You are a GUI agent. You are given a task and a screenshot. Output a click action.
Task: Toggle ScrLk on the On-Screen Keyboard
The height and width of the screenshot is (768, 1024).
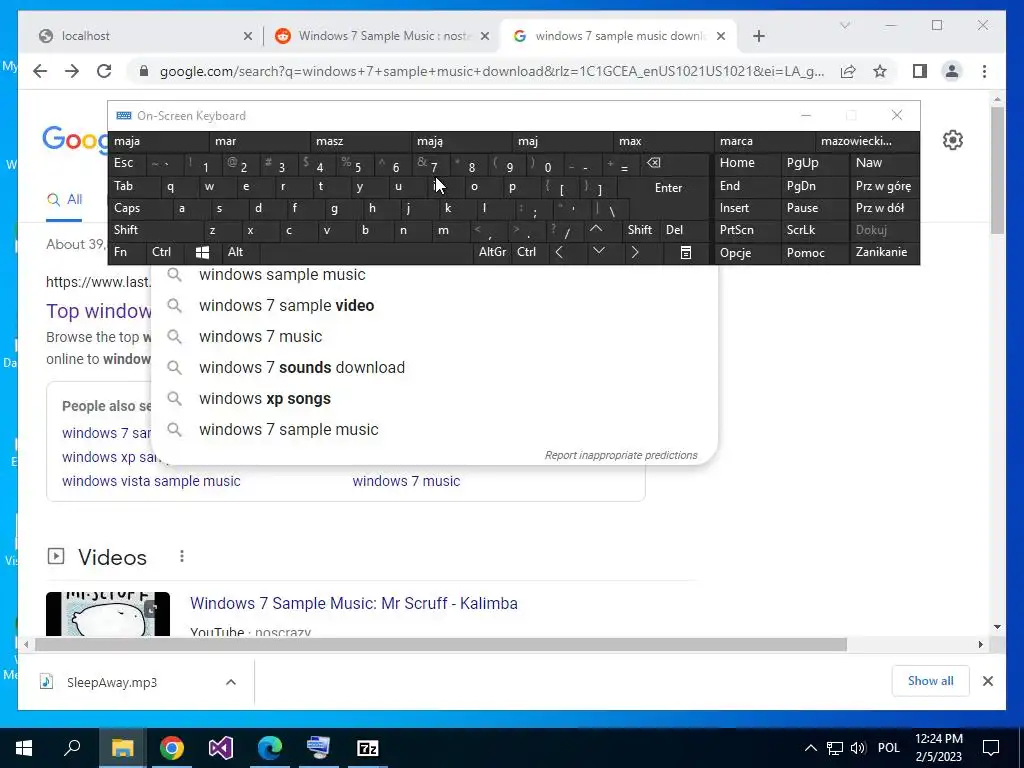[x=814, y=230]
